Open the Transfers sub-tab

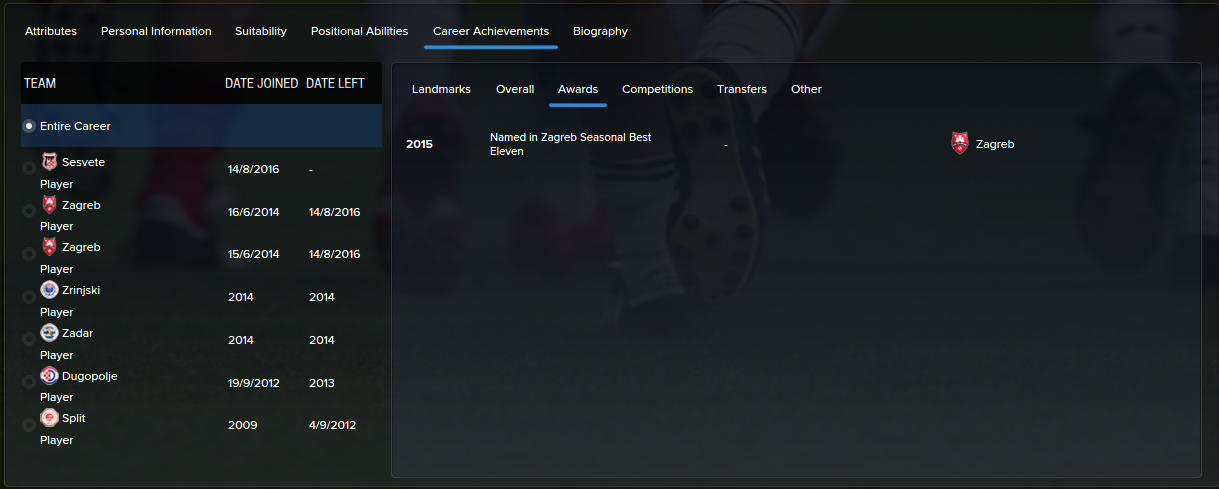tap(742, 89)
